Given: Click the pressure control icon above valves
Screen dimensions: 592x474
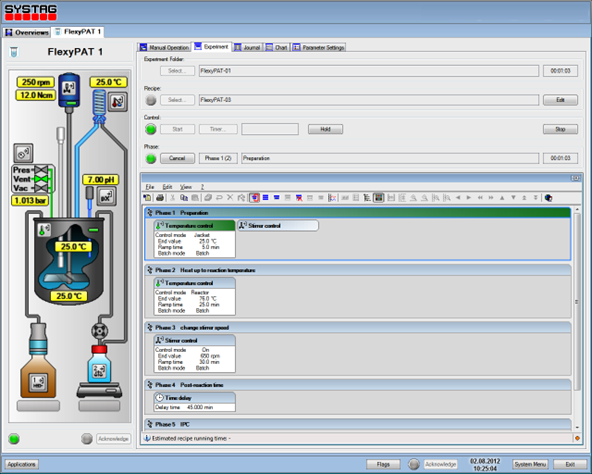Looking at the screenshot, I should 23,153.
